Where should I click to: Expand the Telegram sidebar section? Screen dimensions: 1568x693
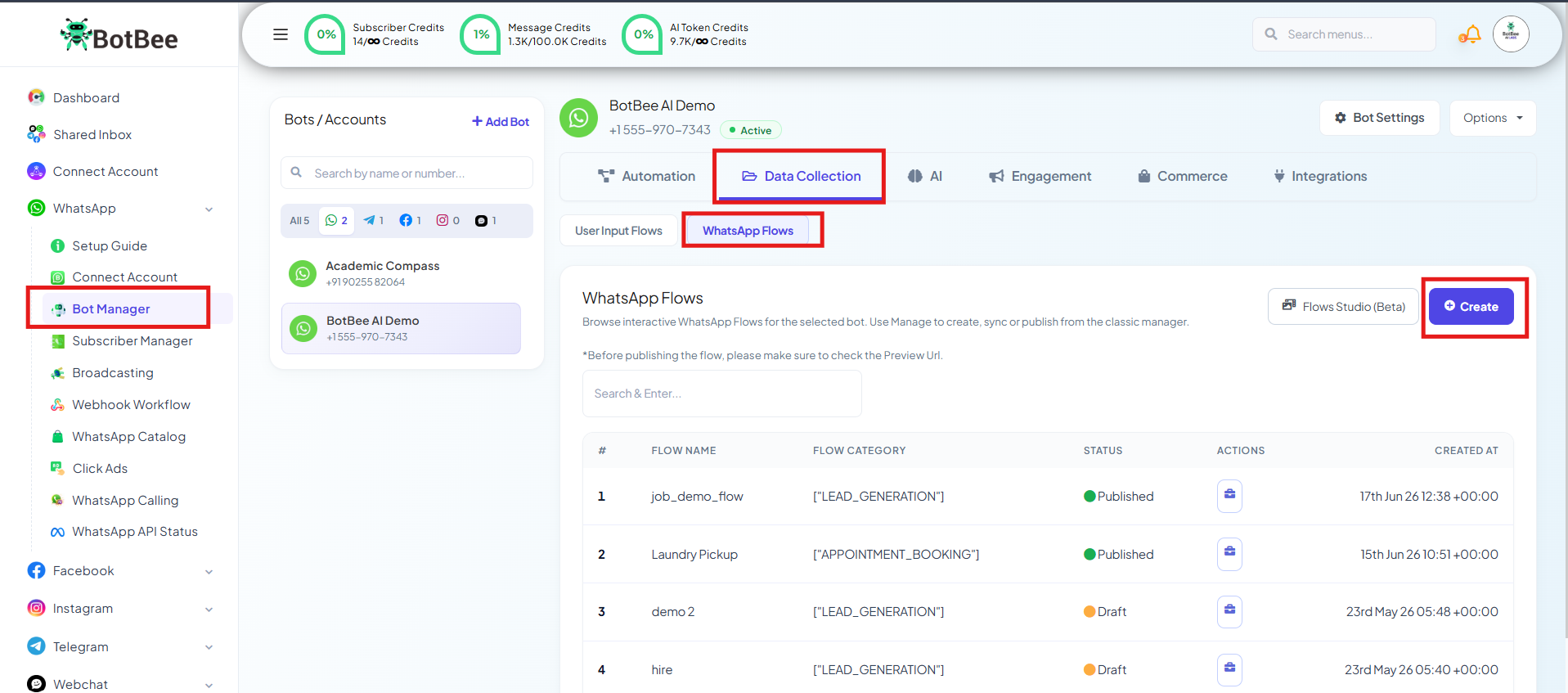[x=209, y=647]
